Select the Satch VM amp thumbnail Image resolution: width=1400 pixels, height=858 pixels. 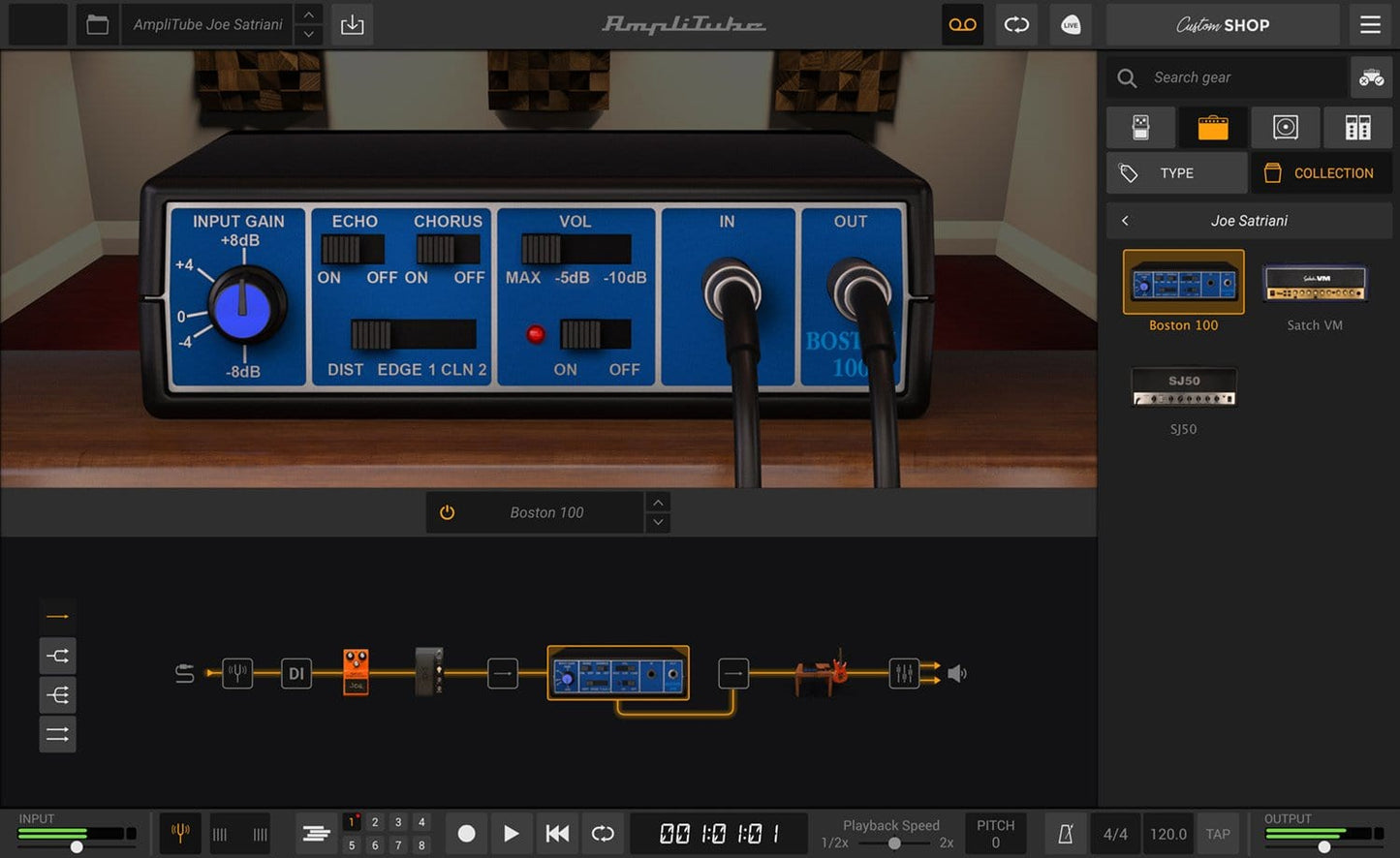1315,283
